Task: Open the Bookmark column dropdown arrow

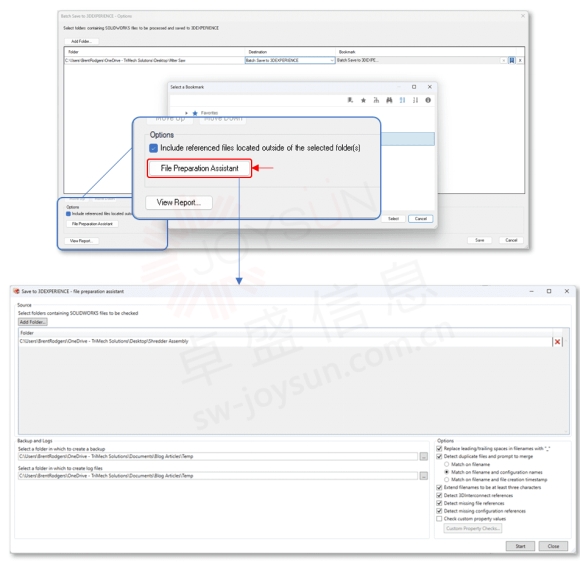Action: click(x=503, y=60)
